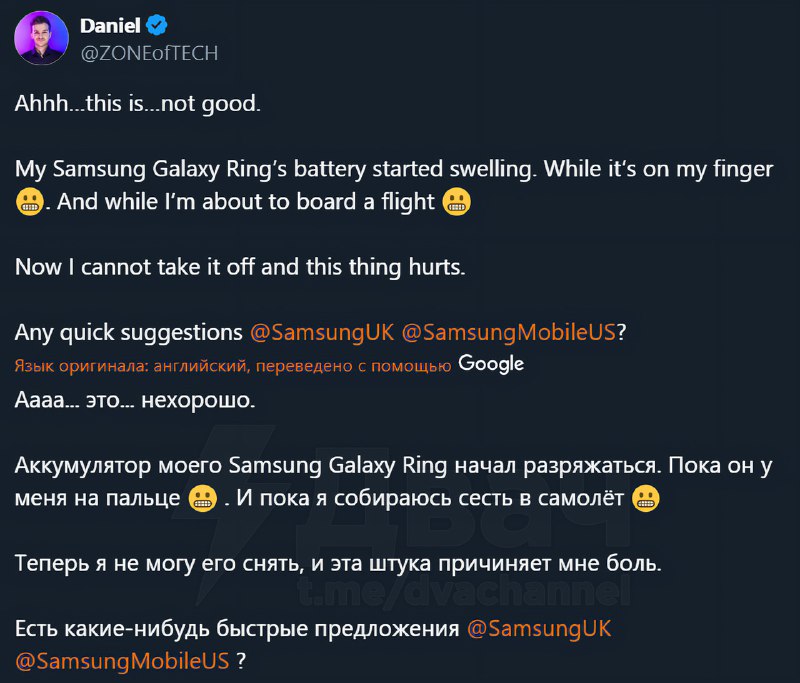Click grimacing emoji after 'board a flight'

457,203
